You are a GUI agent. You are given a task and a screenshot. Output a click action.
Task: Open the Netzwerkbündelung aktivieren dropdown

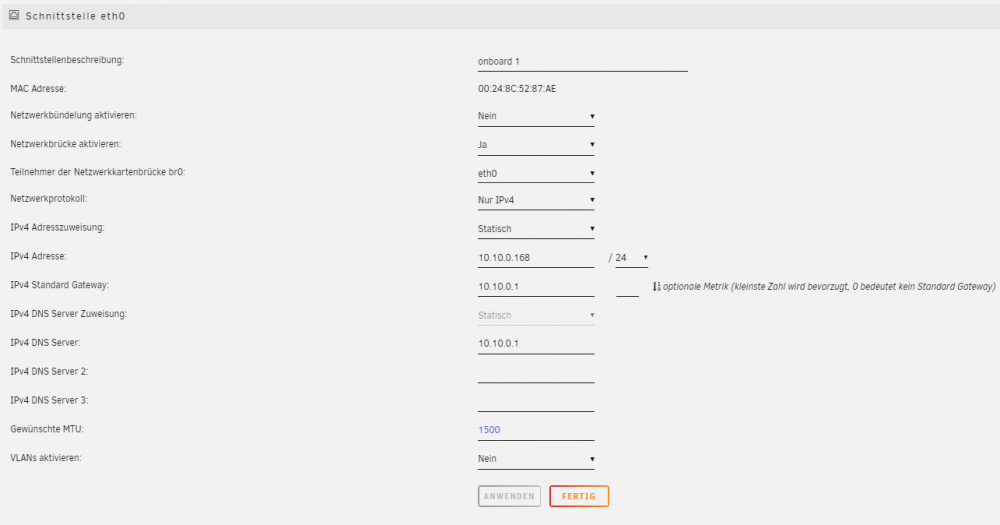pyautogui.click(x=536, y=116)
